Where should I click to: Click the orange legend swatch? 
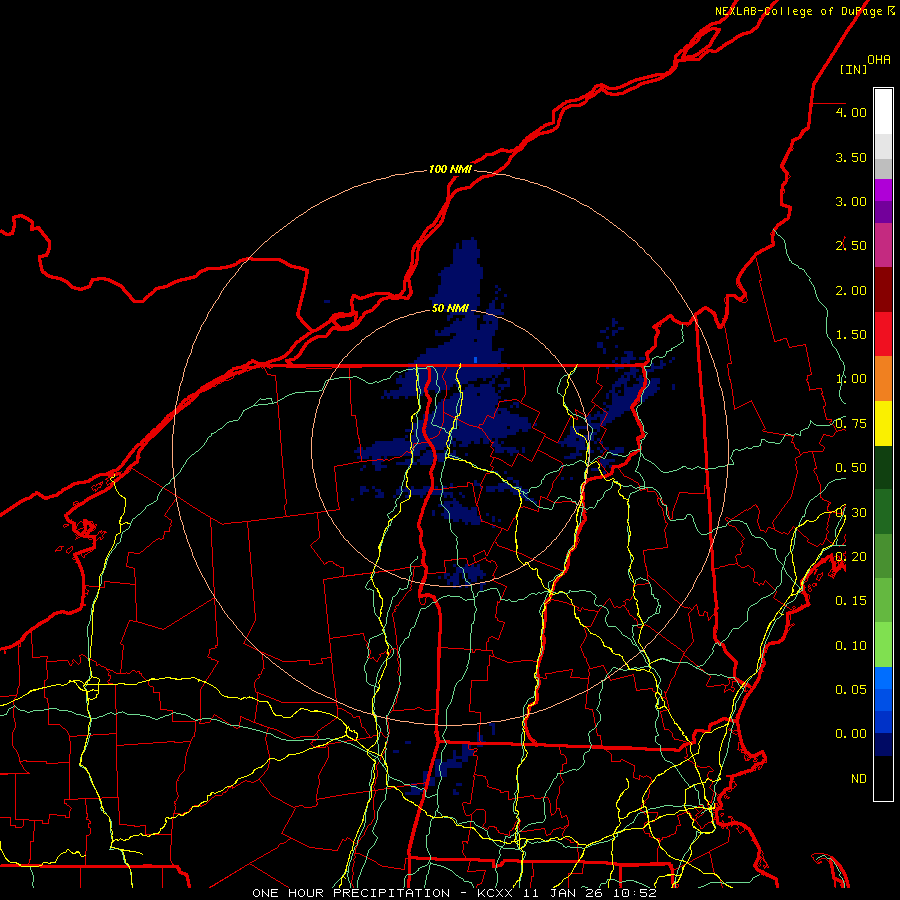tap(883, 379)
